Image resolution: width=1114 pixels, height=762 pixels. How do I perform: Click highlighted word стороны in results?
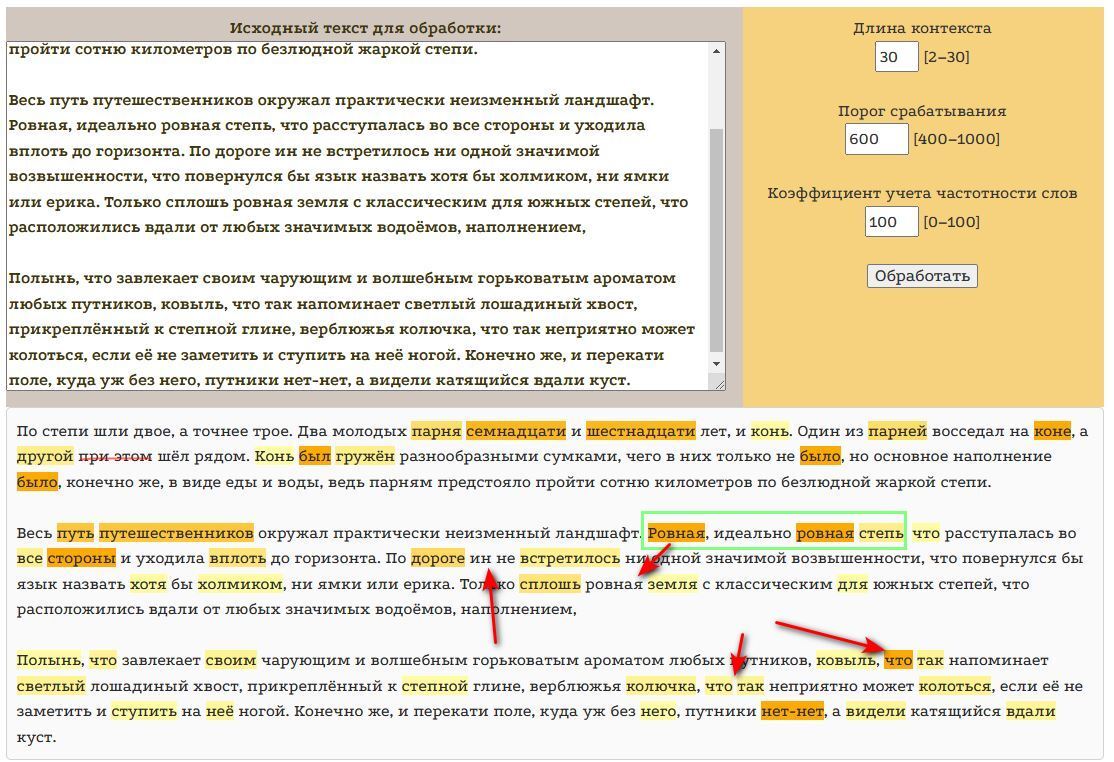[82, 558]
